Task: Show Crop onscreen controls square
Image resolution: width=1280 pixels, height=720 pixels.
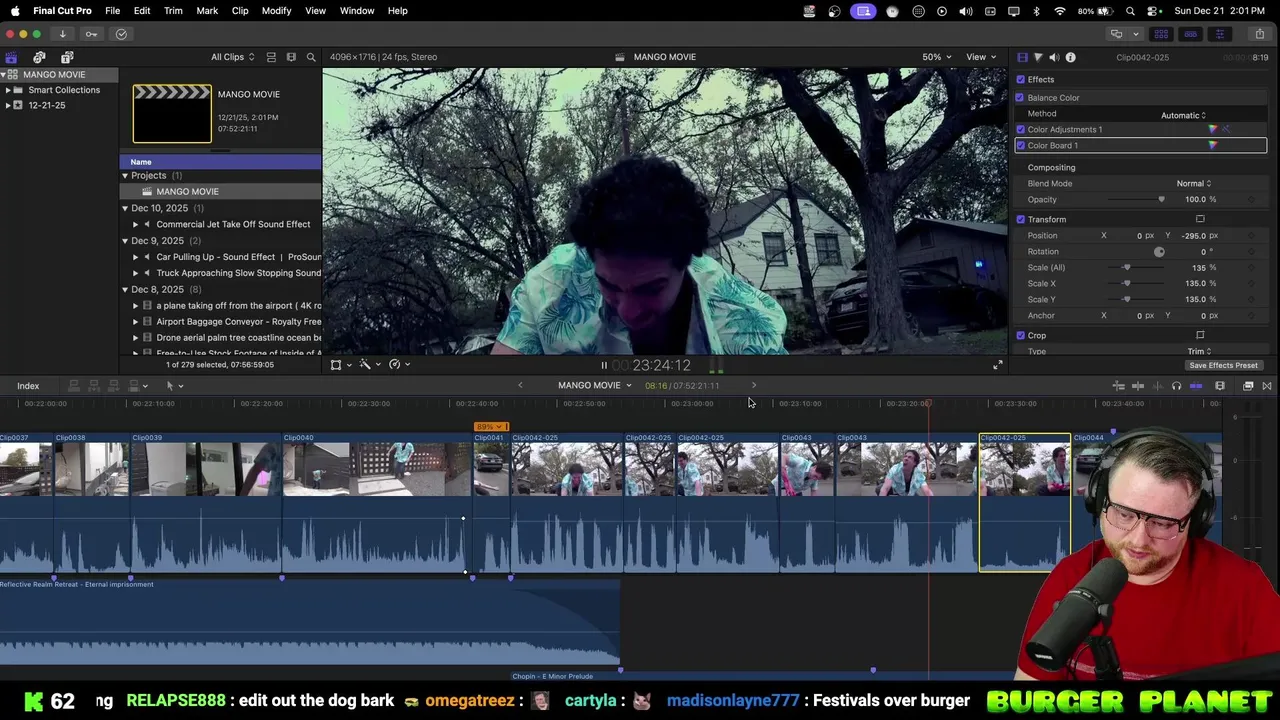Action: [1200, 335]
